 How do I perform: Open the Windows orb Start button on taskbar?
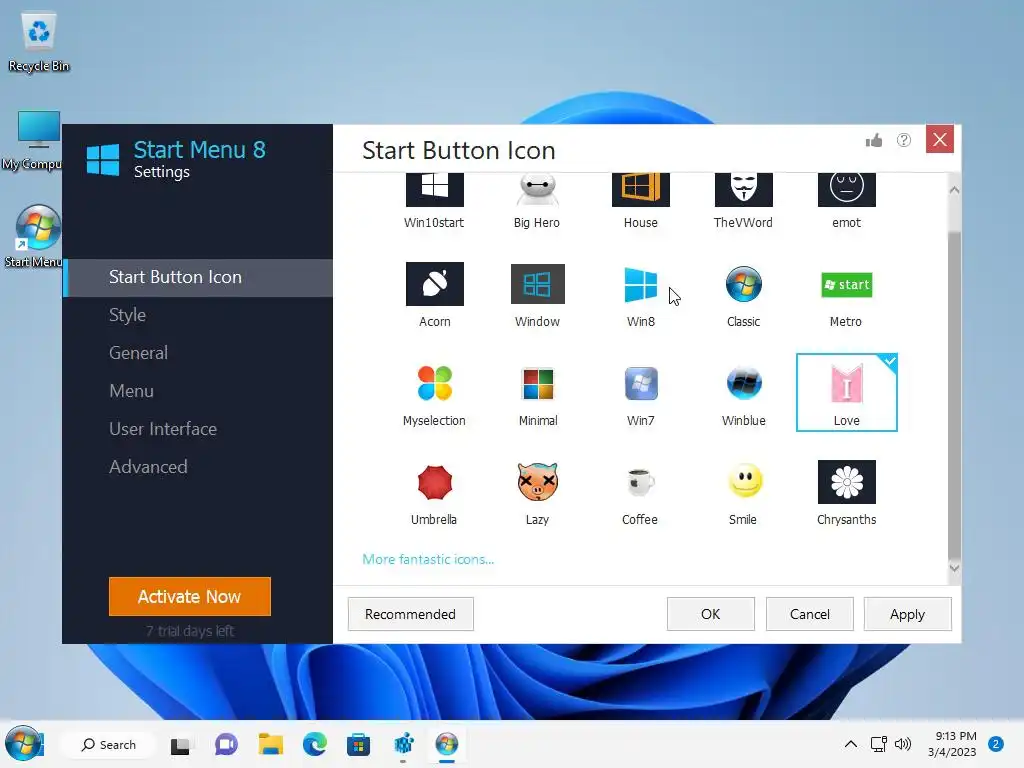point(24,743)
